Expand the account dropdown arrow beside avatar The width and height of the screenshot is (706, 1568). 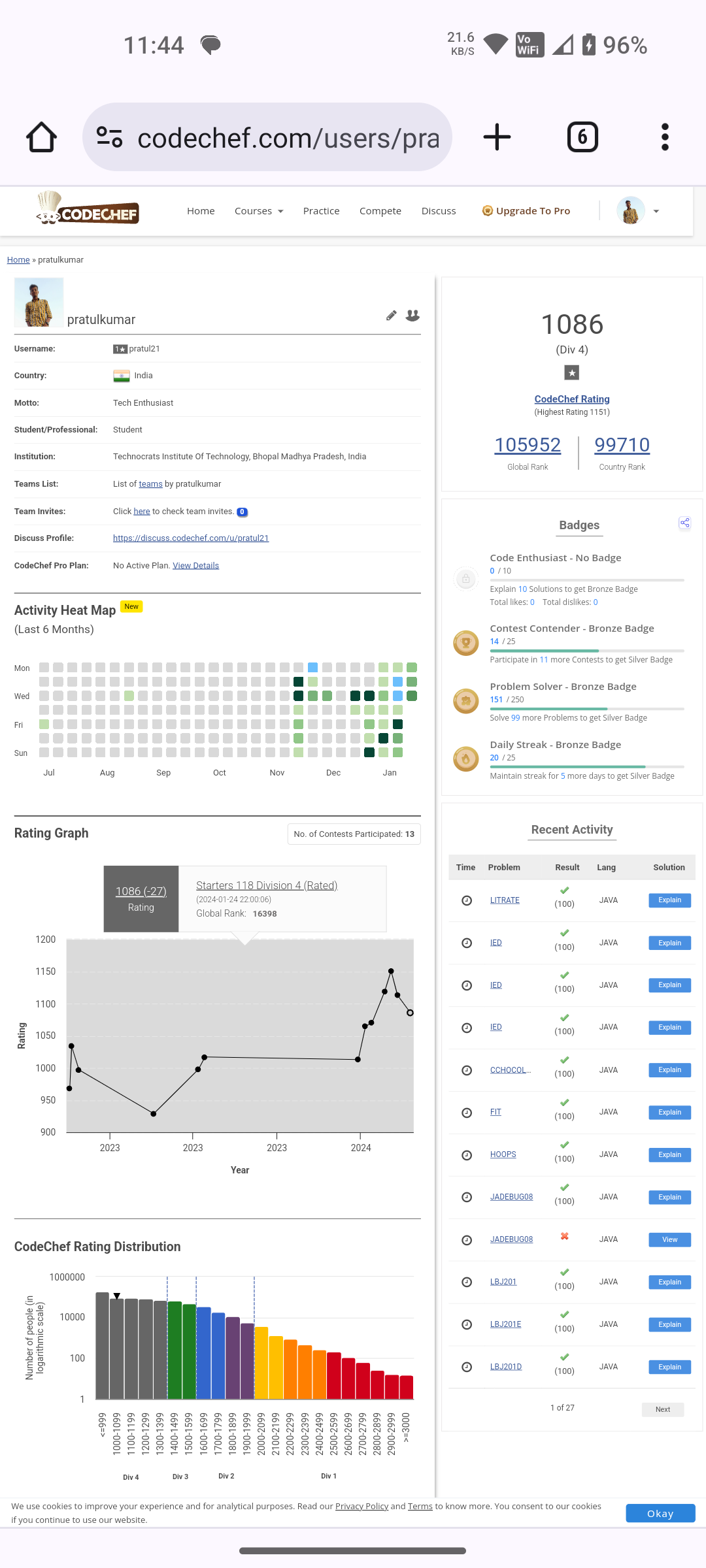[x=656, y=211]
